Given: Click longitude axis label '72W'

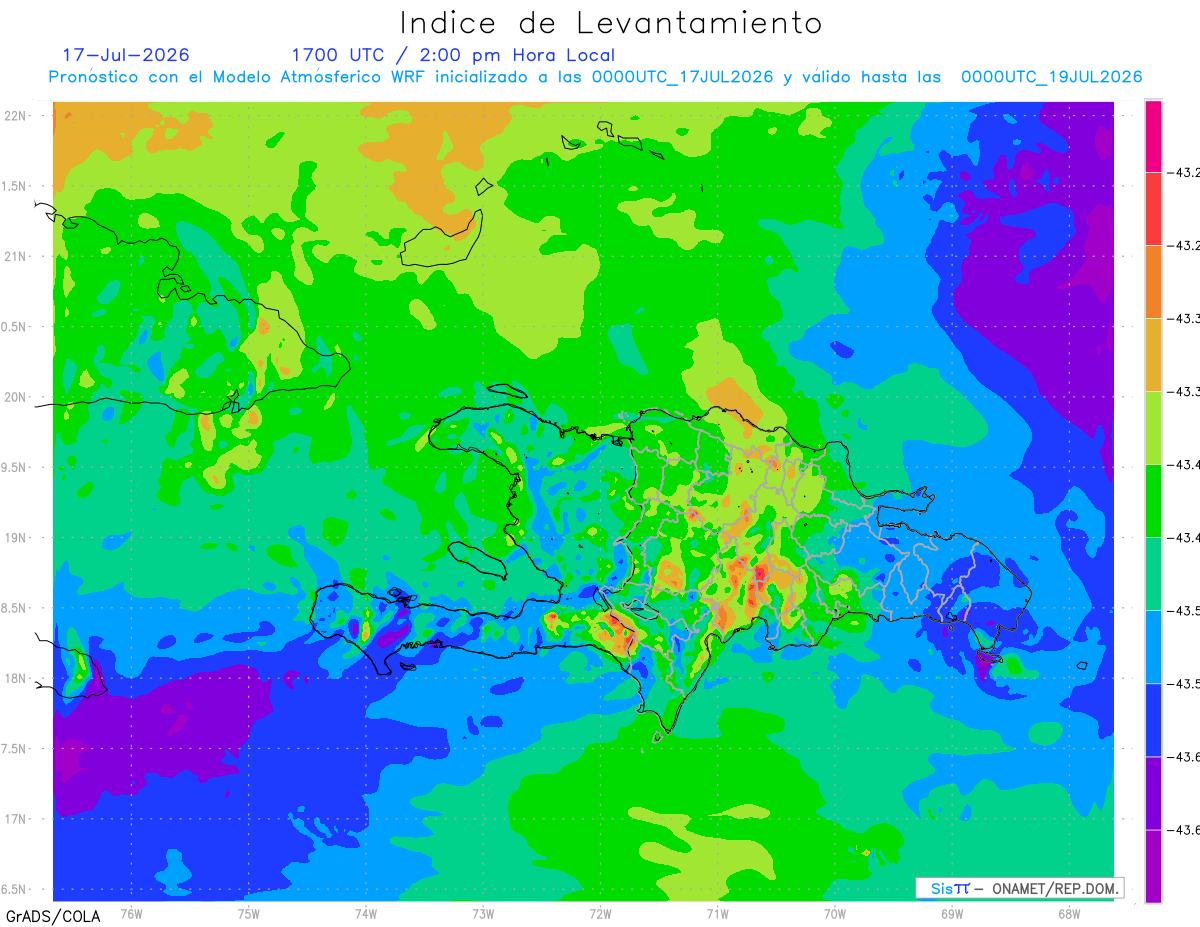Looking at the screenshot, I should tap(600, 914).
